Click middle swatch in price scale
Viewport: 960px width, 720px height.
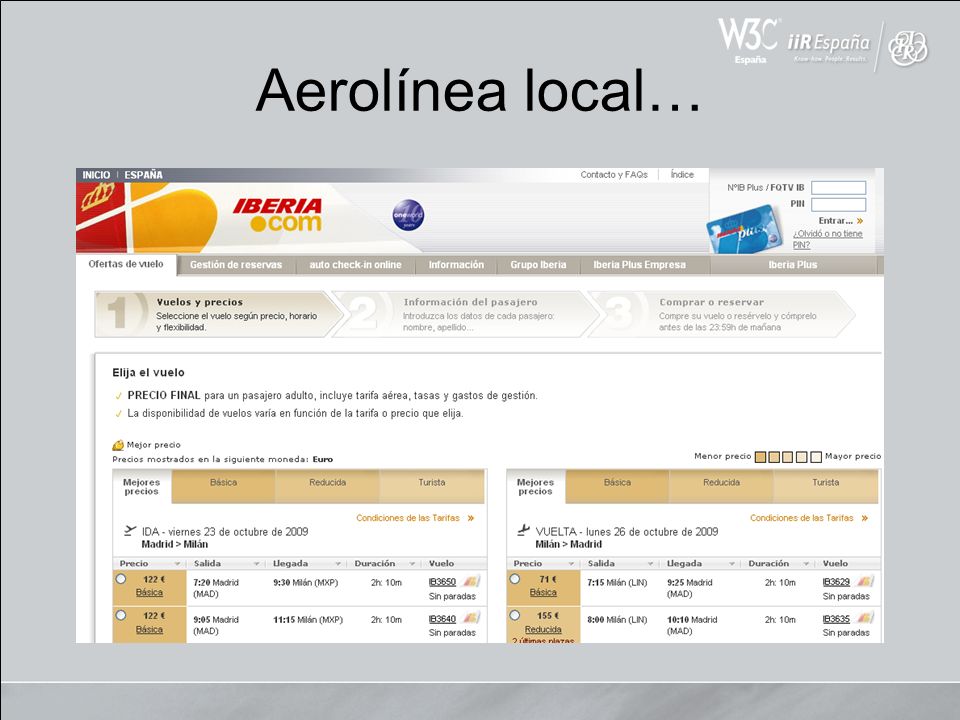coord(788,457)
